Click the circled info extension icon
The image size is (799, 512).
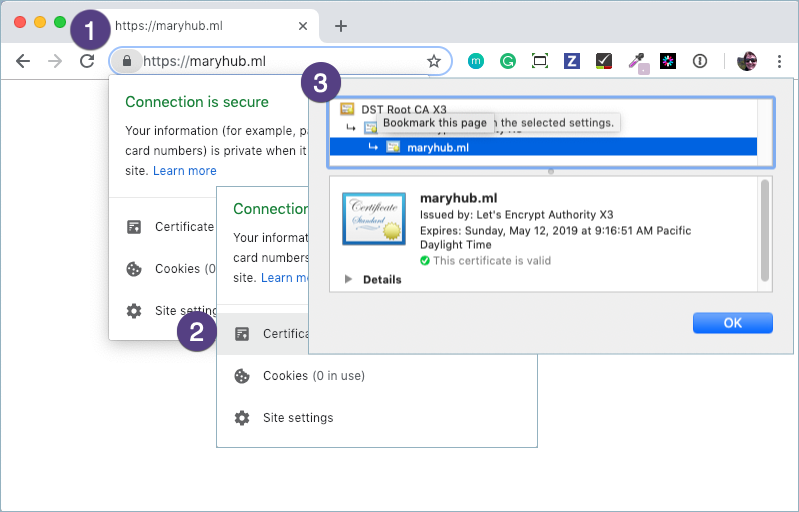700,62
